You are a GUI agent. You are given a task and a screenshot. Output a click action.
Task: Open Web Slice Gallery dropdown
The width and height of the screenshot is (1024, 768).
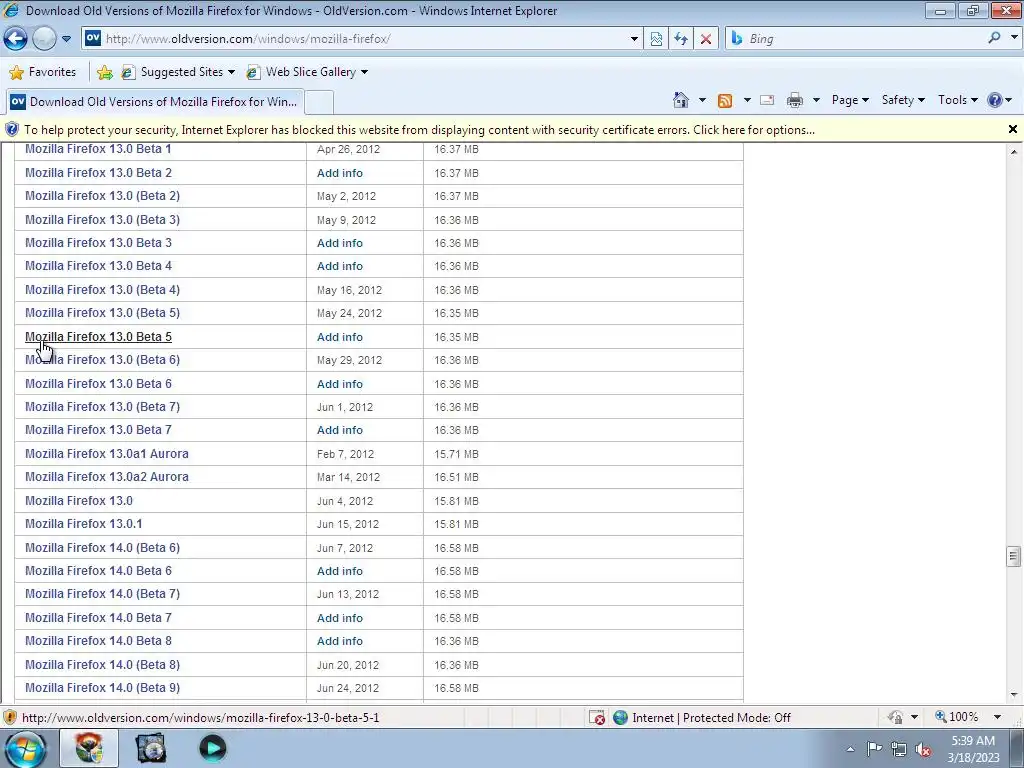click(308, 72)
